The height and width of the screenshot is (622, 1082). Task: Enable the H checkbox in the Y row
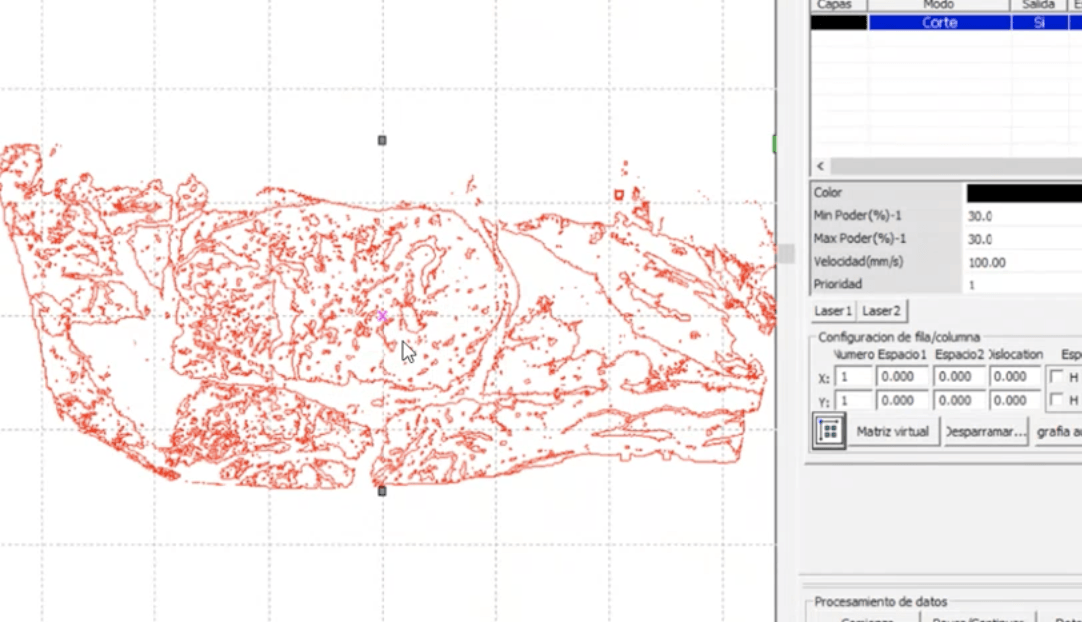tap(1057, 400)
